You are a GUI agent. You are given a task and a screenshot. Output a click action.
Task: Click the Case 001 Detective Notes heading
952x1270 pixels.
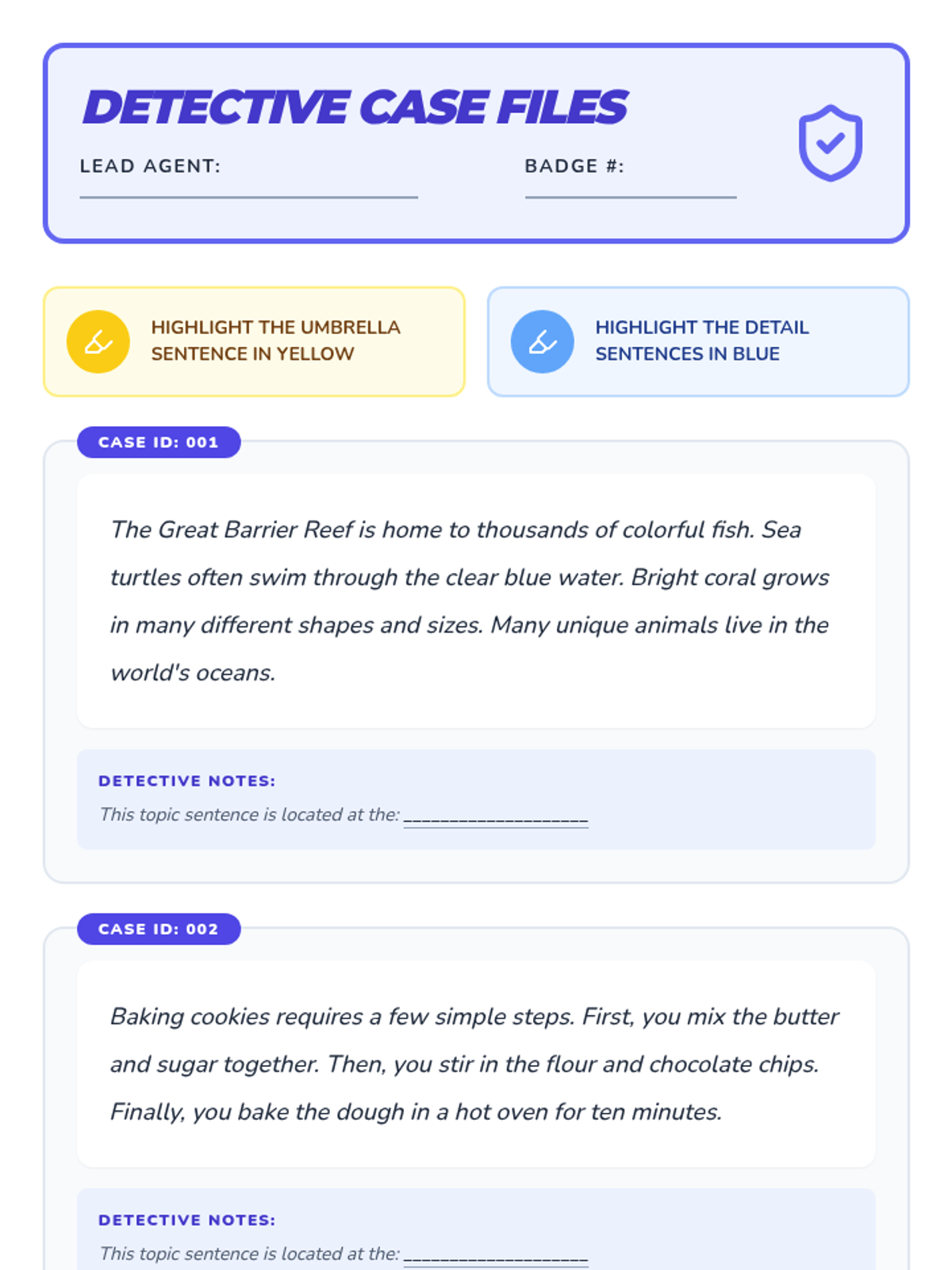[x=187, y=781]
